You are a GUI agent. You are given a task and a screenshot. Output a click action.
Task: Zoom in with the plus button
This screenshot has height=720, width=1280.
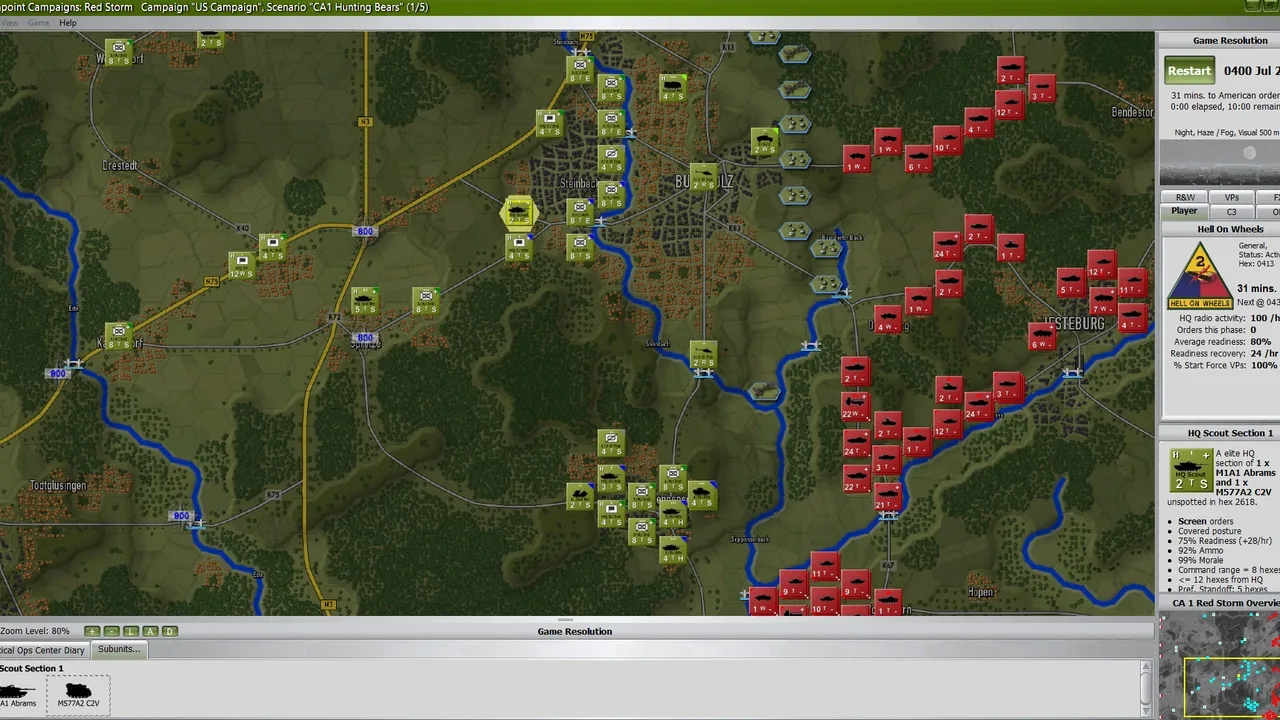[x=92, y=631]
